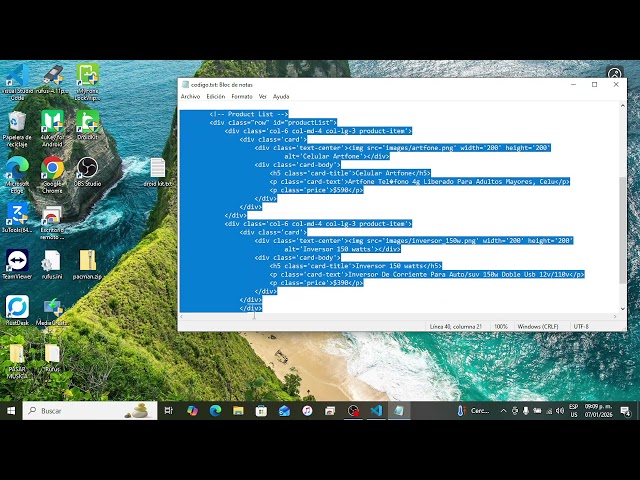Open iTunes music app from the taskbar
The height and width of the screenshot is (480, 640).
[307, 411]
